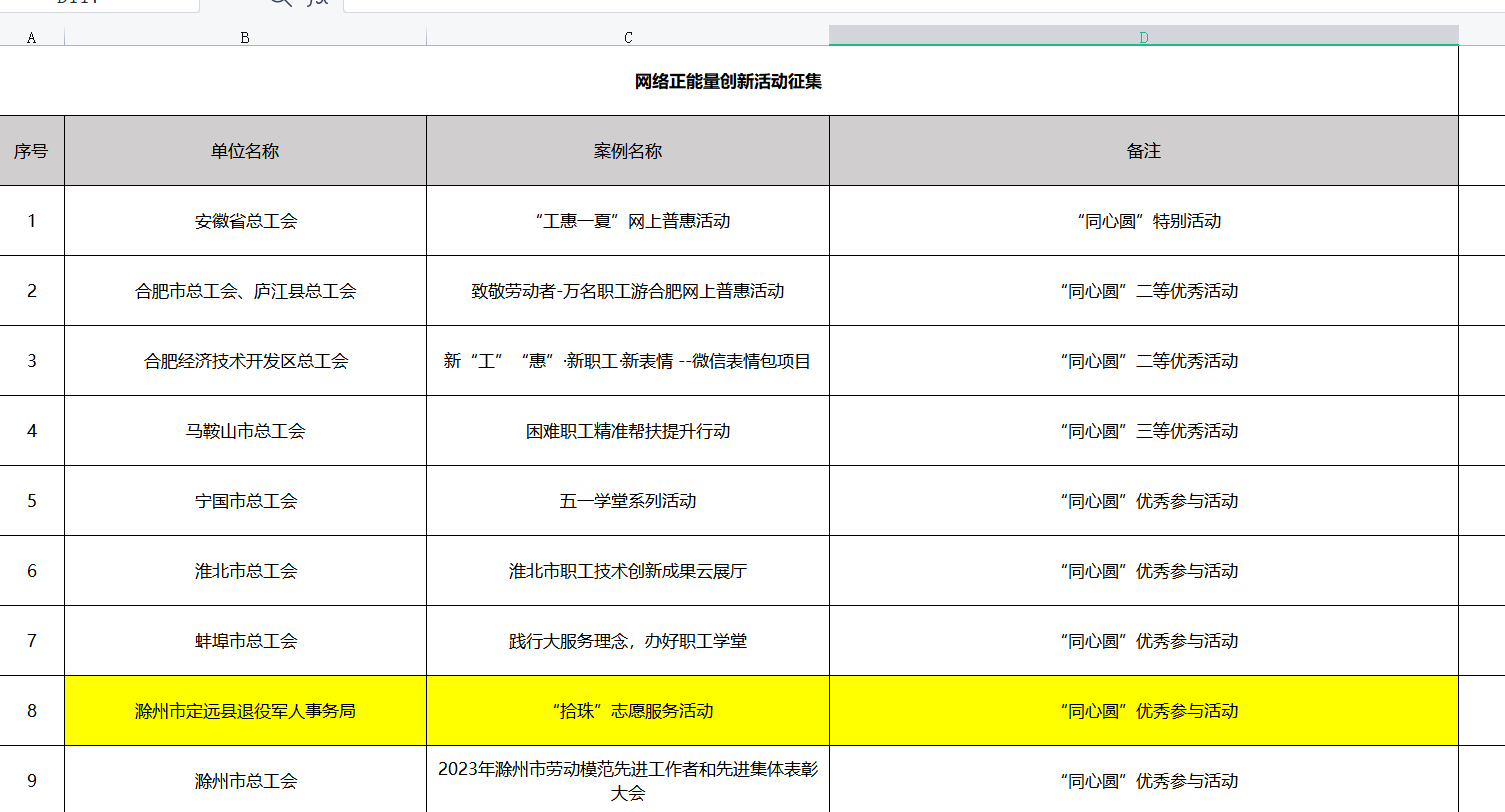Image resolution: width=1505 pixels, height=812 pixels.
Task: Click serial number 2 cell
Action: point(32,291)
